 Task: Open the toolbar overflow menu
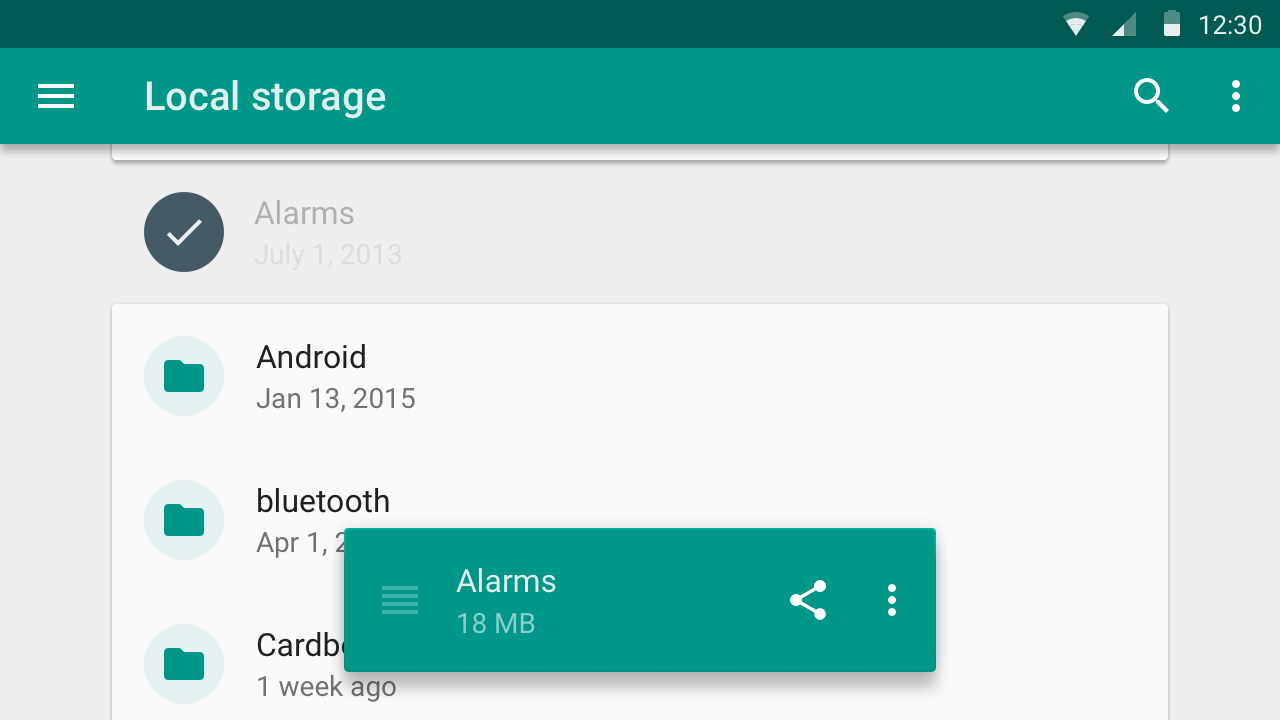(x=1236, y=96)
